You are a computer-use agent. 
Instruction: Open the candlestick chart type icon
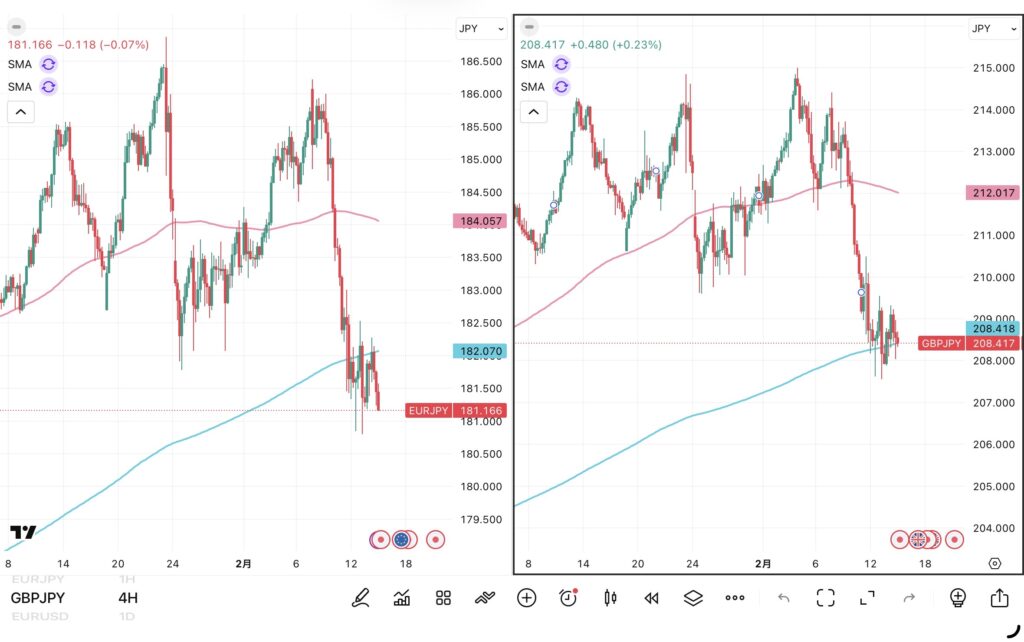point(609,598)
